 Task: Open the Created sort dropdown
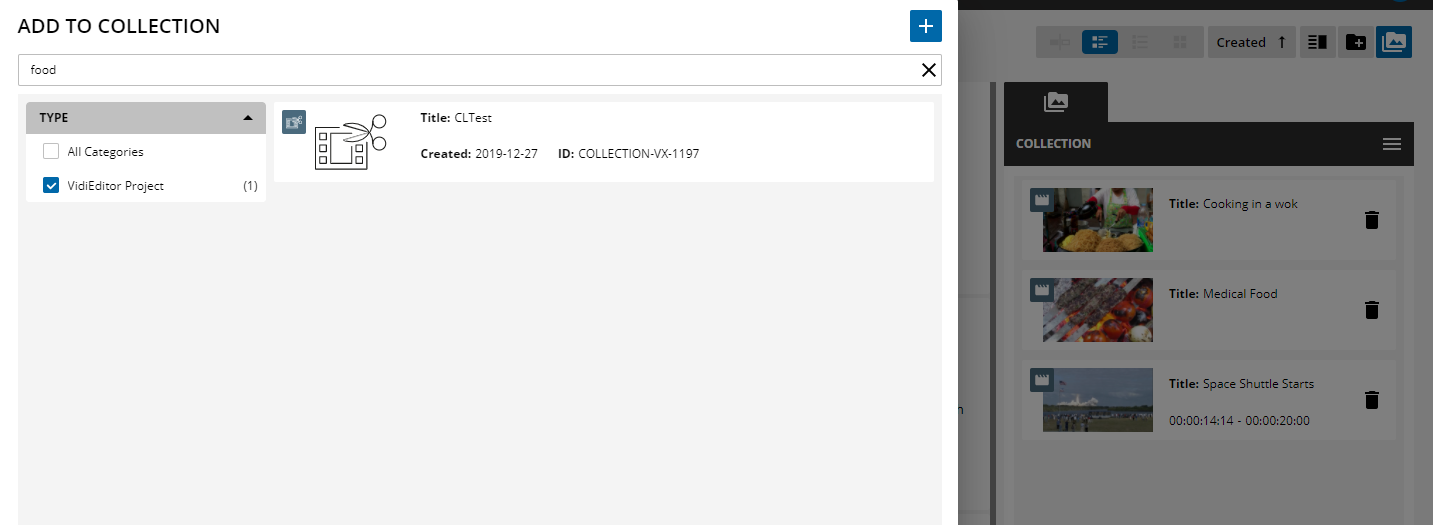[x=1240, y=42]
